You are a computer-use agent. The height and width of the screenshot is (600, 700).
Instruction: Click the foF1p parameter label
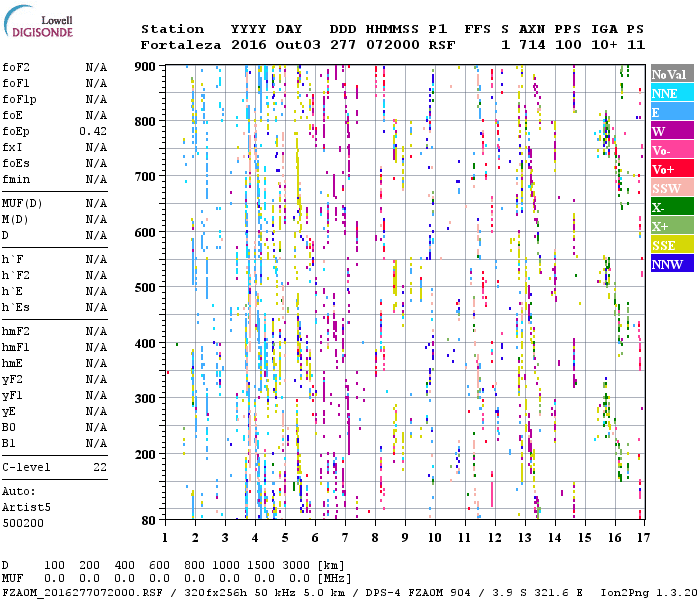click(x=19, y=100)
